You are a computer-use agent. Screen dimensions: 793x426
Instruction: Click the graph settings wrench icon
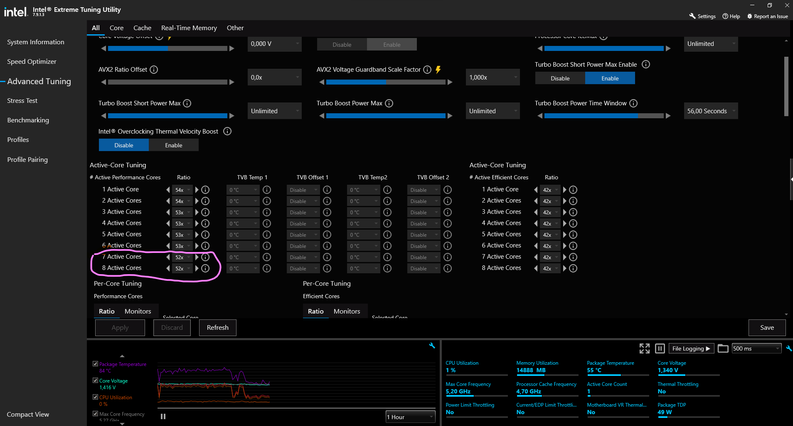(x=431, y=346)
